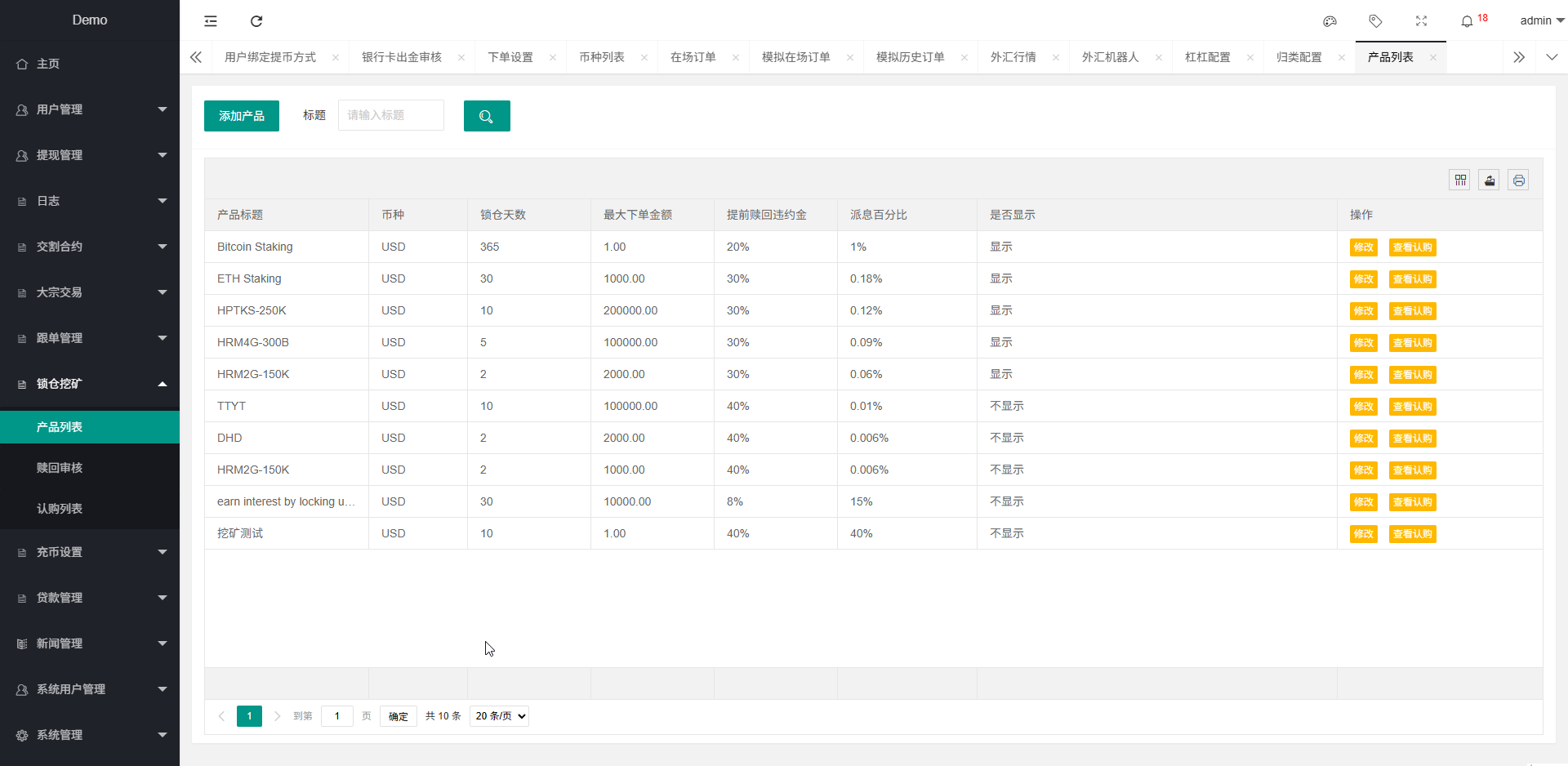Viewport: 1568px width, 766px height.
Task: Click 查看认购 for ETH Staking row
Action: pyautogui.click(x=1412, y=279)
